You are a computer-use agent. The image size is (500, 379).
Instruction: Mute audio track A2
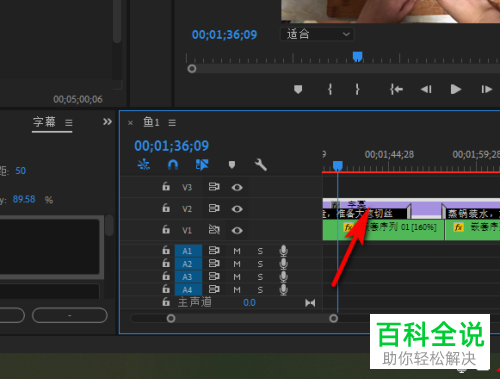pyautogui.click(x=237, y=264)
